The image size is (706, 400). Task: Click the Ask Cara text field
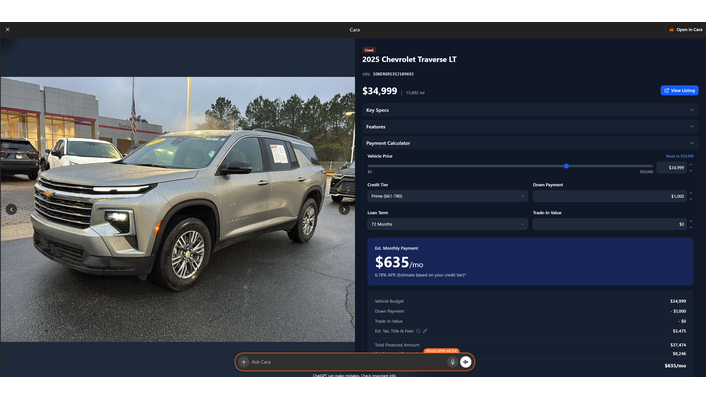tap(348, 362)
